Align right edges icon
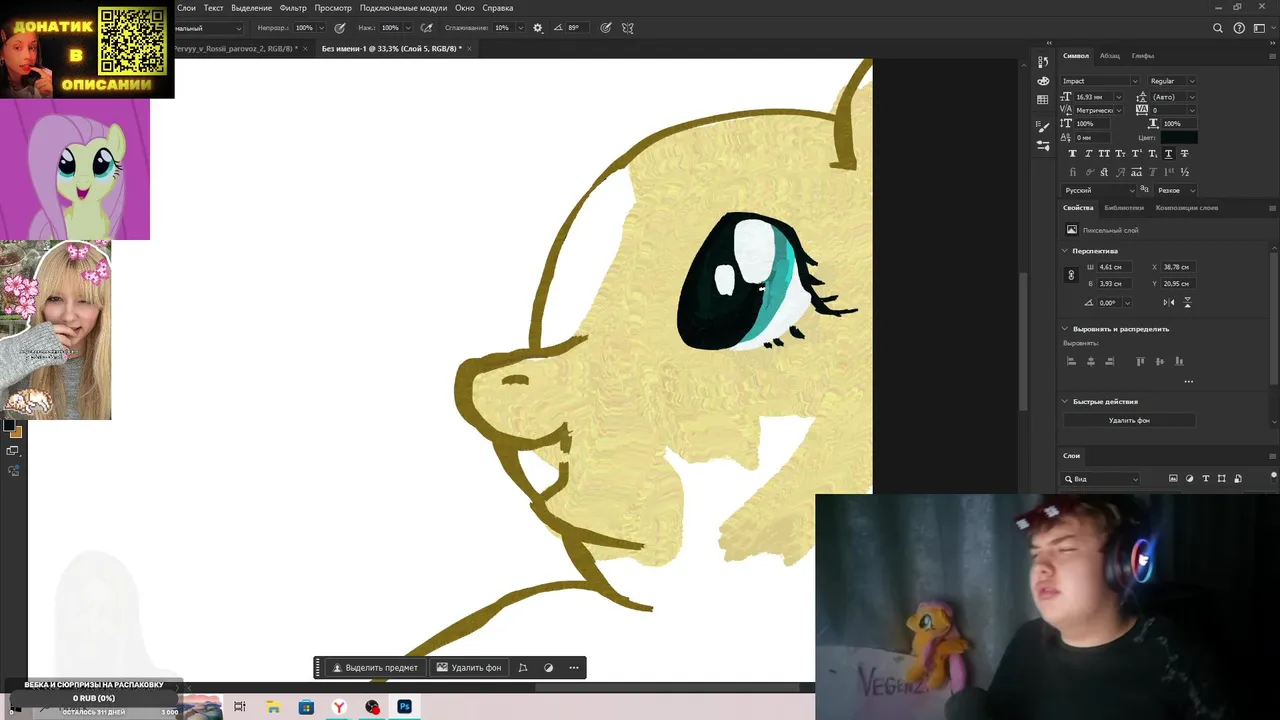 (1110, 361)
